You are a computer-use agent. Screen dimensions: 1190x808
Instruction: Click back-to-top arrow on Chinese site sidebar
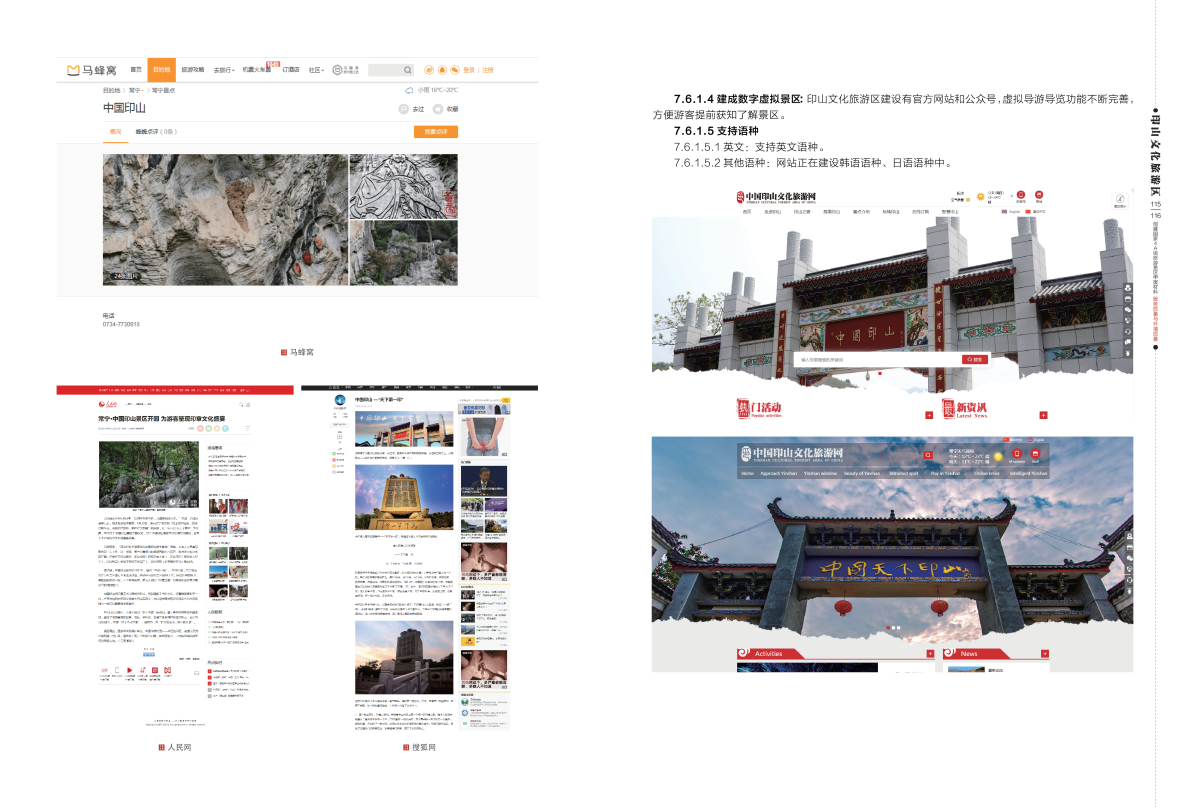point(1128,353)
